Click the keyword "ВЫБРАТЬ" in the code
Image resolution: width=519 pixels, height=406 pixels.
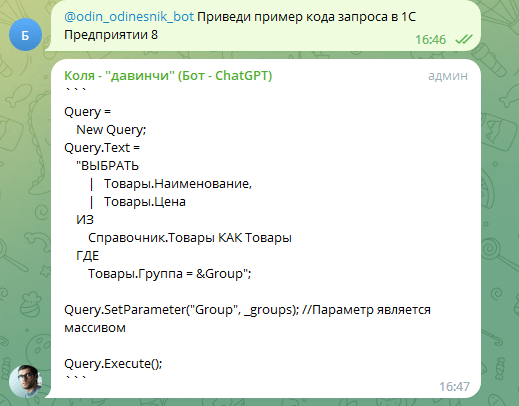click(x=107, y=166)
